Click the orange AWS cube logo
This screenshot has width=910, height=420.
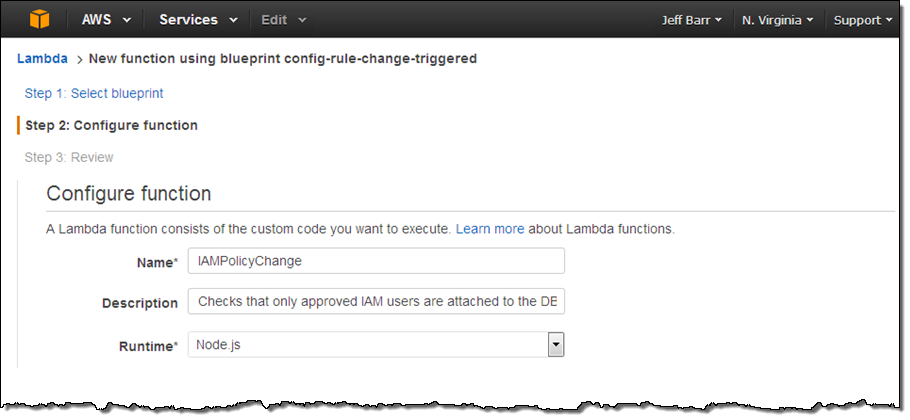click(39, 19)
